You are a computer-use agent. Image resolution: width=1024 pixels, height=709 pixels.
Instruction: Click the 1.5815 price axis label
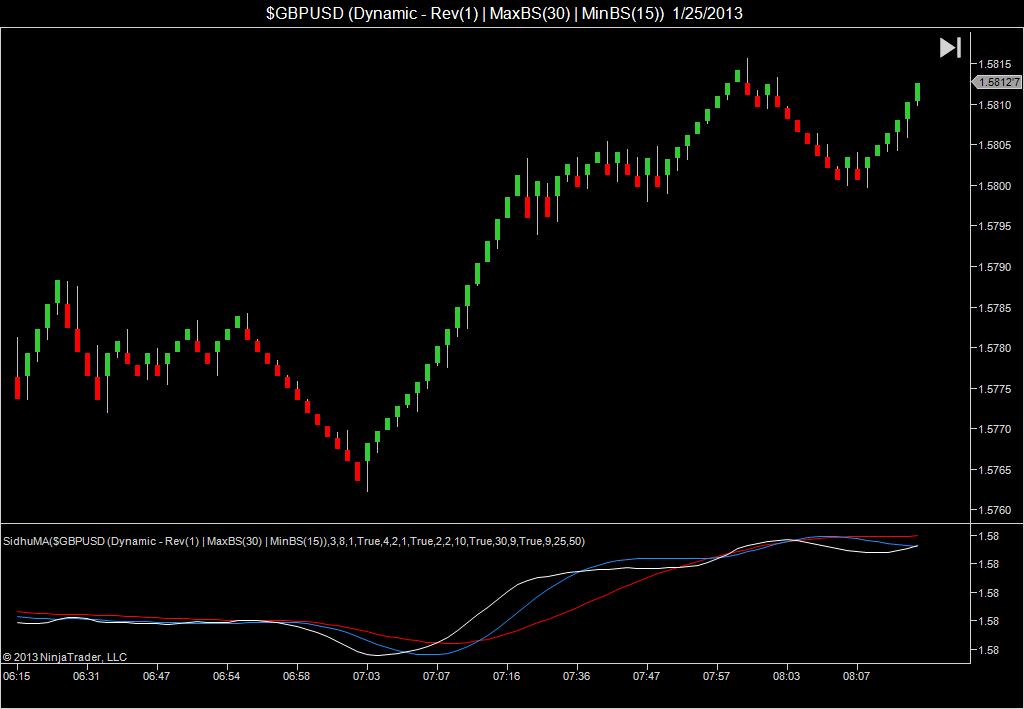[994, 64]
